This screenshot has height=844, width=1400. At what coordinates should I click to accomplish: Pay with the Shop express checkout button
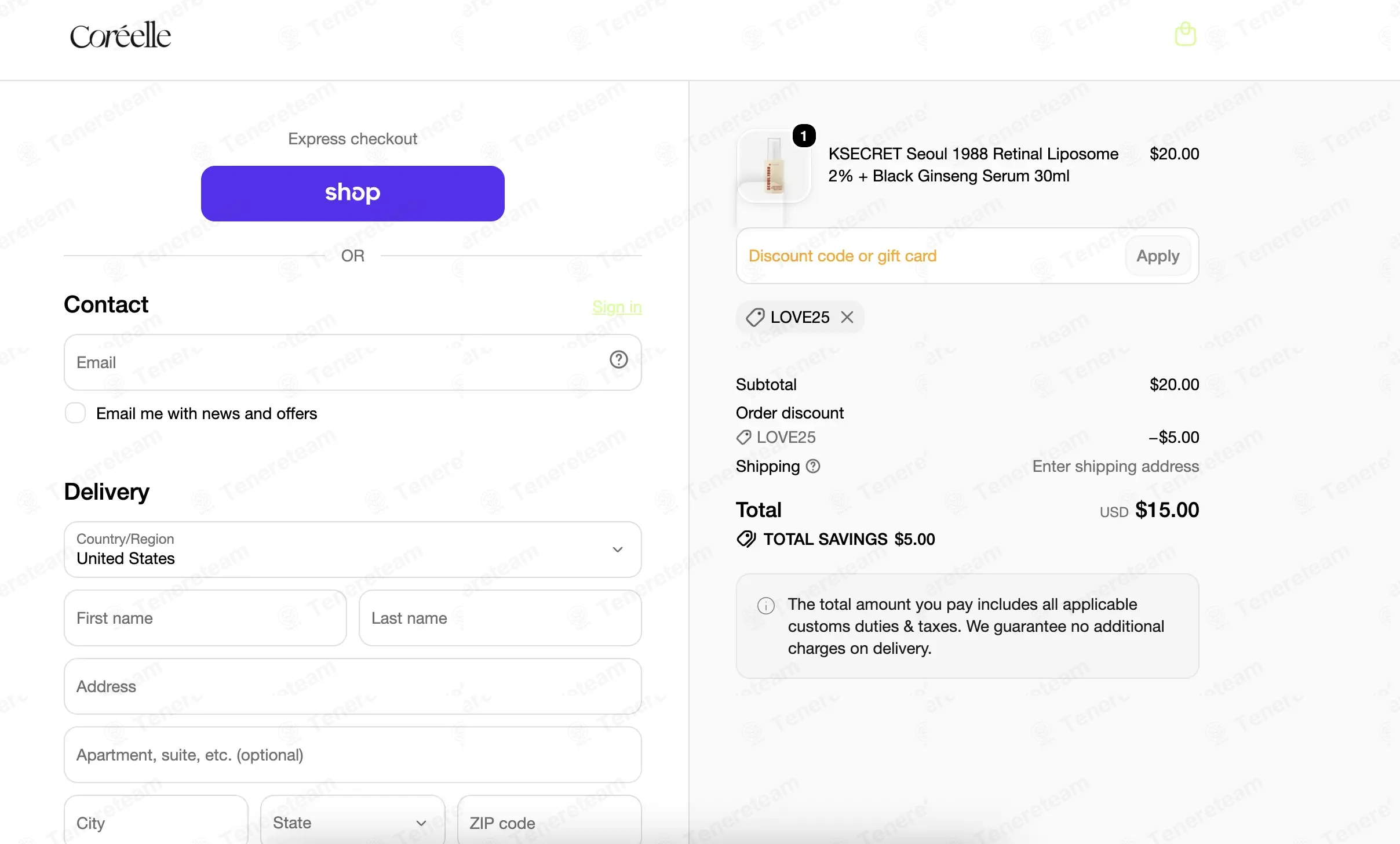352,194
